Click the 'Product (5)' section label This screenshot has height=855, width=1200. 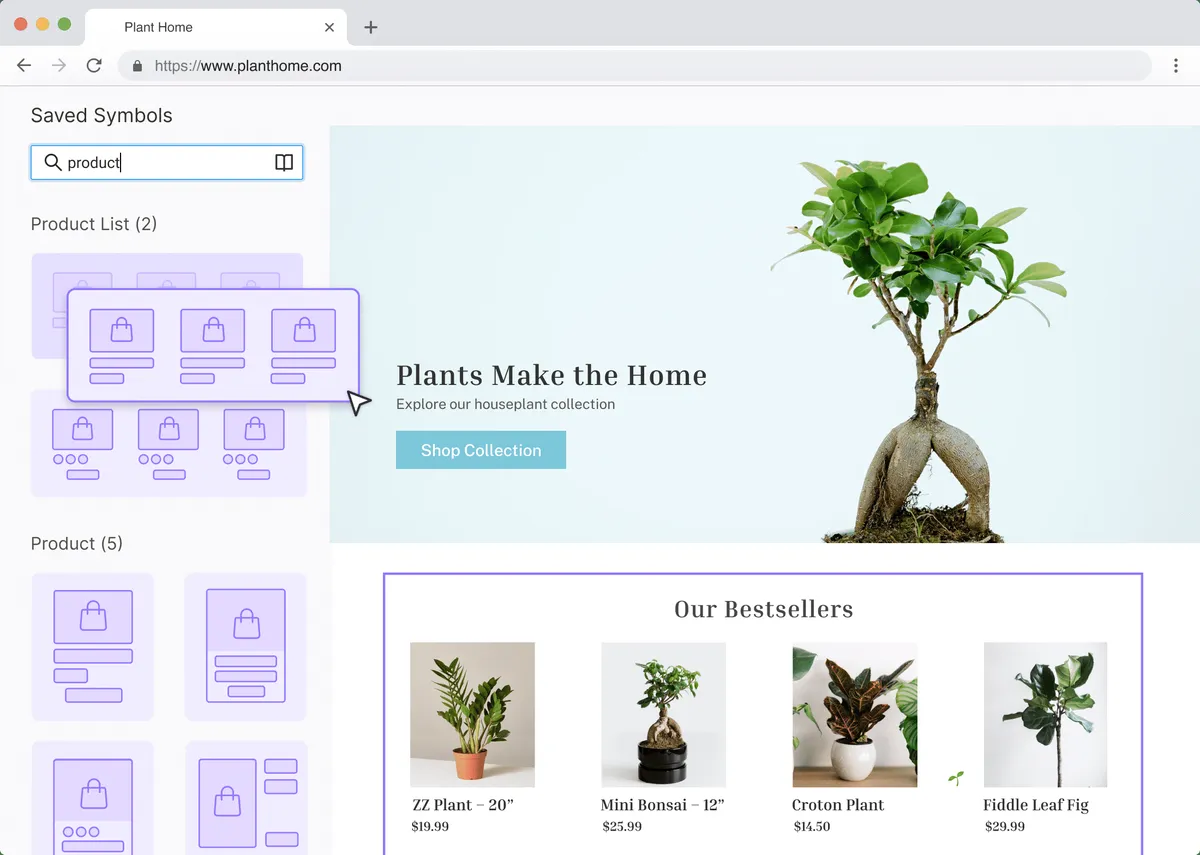pos(77,544)
